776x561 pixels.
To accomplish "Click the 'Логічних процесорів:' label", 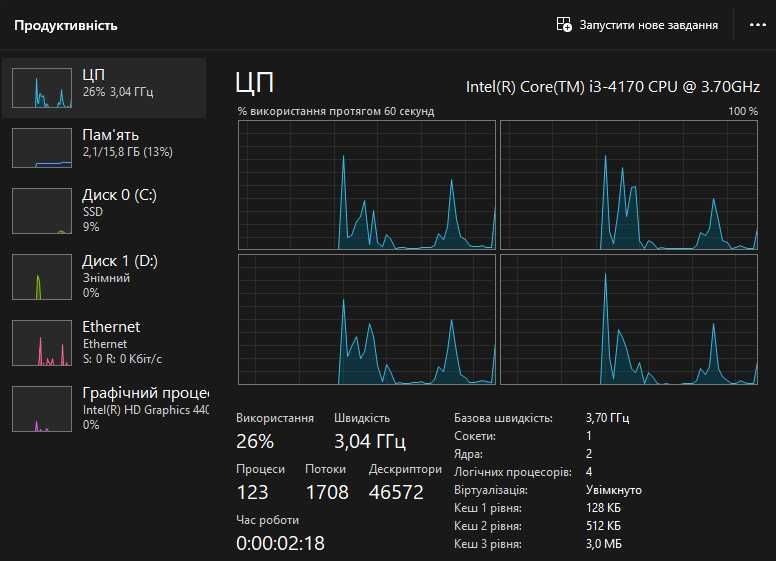I will (x=513, y=472).
